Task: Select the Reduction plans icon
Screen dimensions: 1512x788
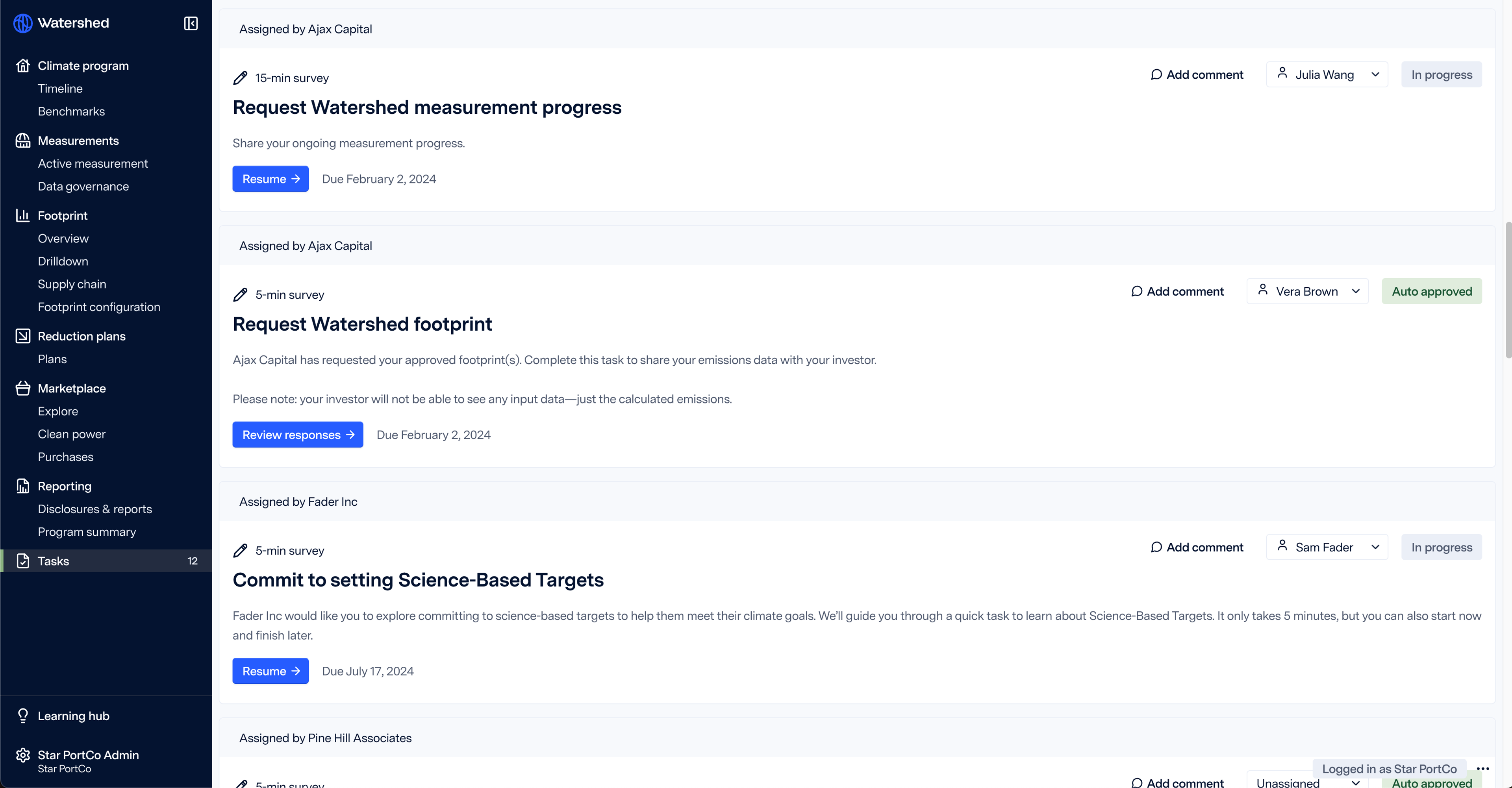Action: (x=23, y=335)
